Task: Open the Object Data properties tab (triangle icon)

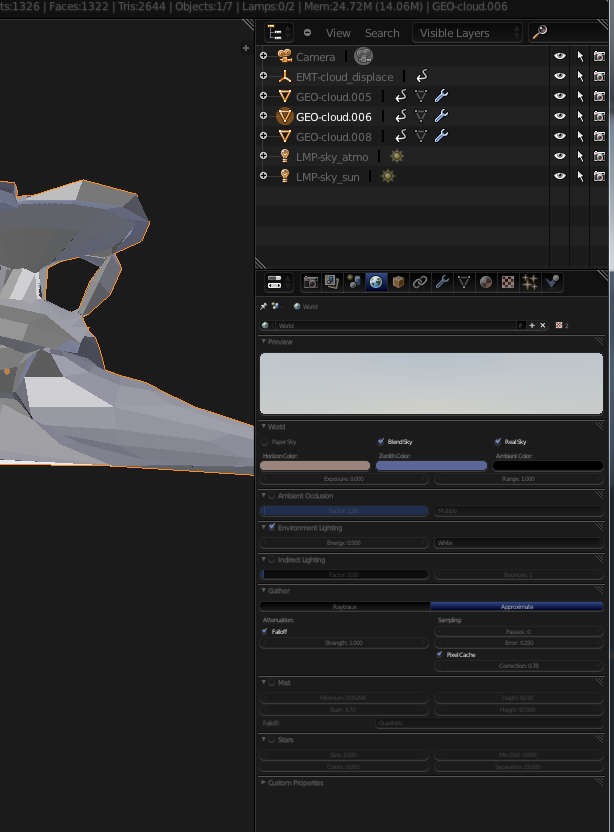Action: 464,282
